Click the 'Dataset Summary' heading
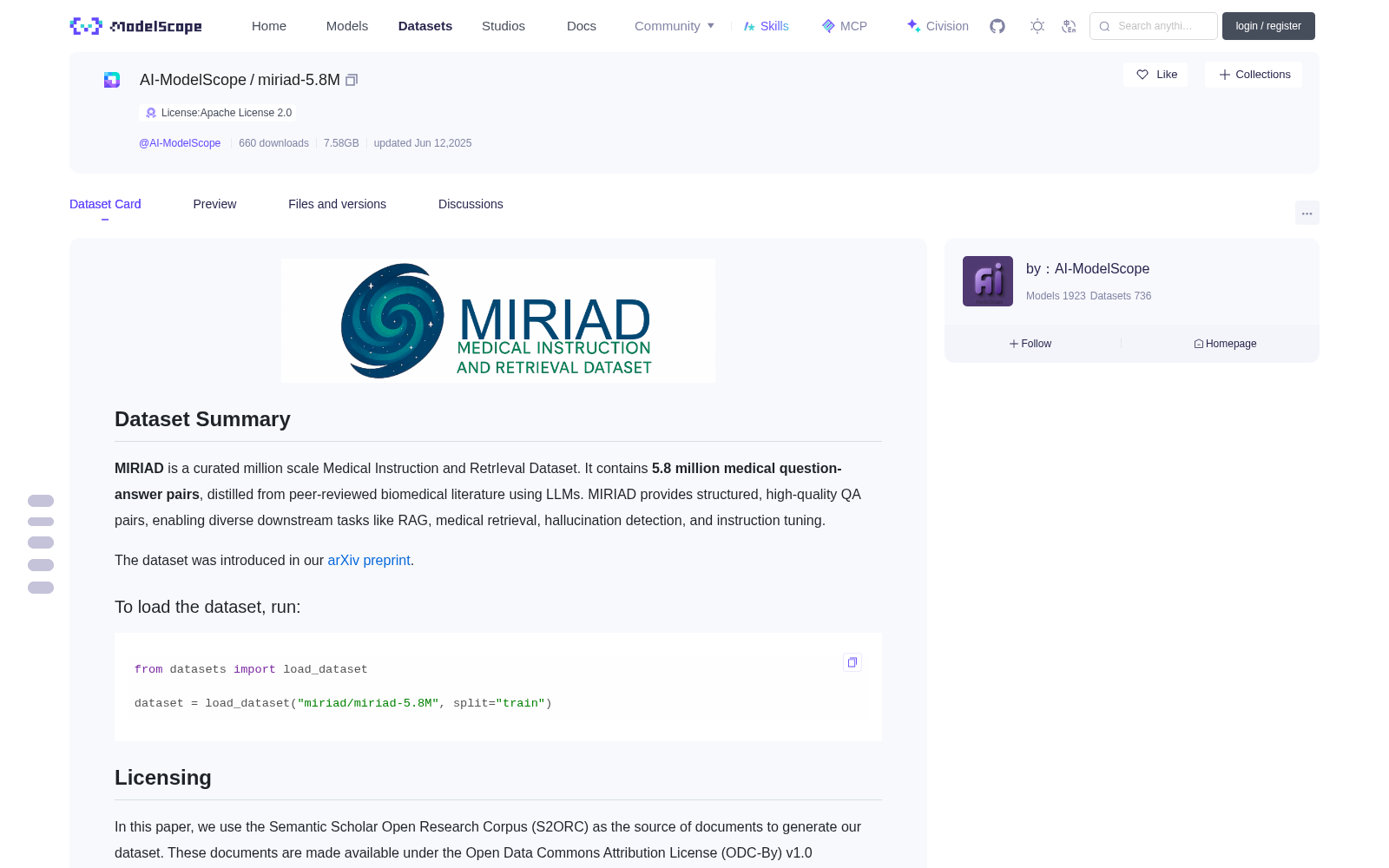 tap(202, 419)
